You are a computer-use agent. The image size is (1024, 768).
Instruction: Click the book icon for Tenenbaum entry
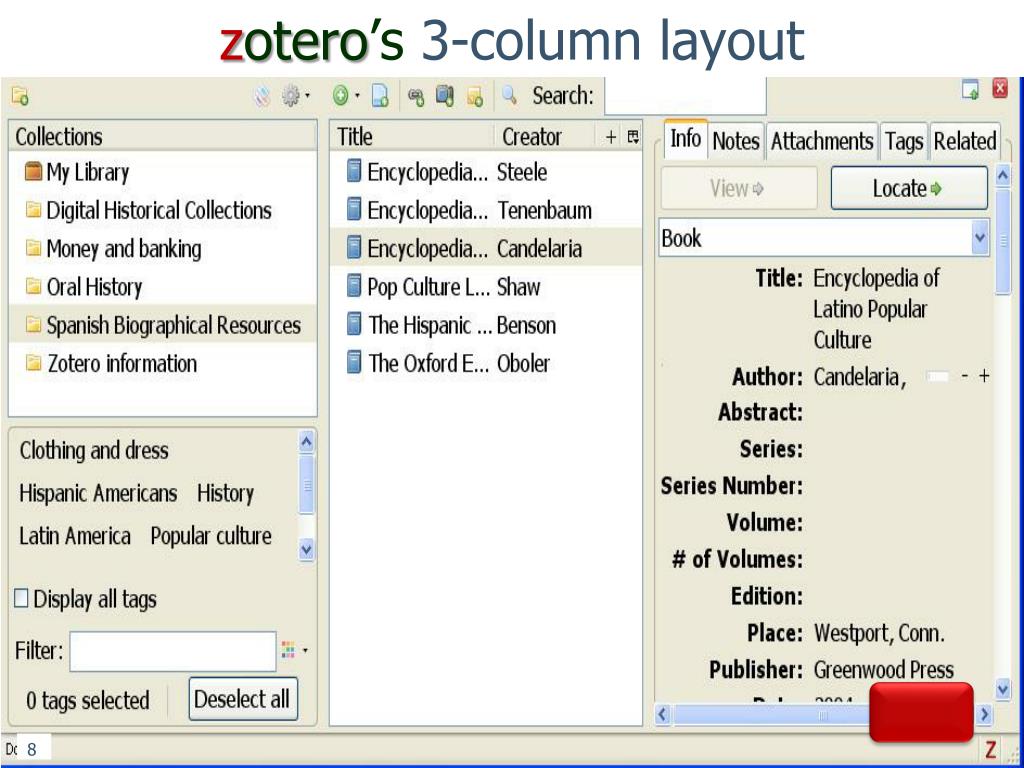(x=353, y=210)
